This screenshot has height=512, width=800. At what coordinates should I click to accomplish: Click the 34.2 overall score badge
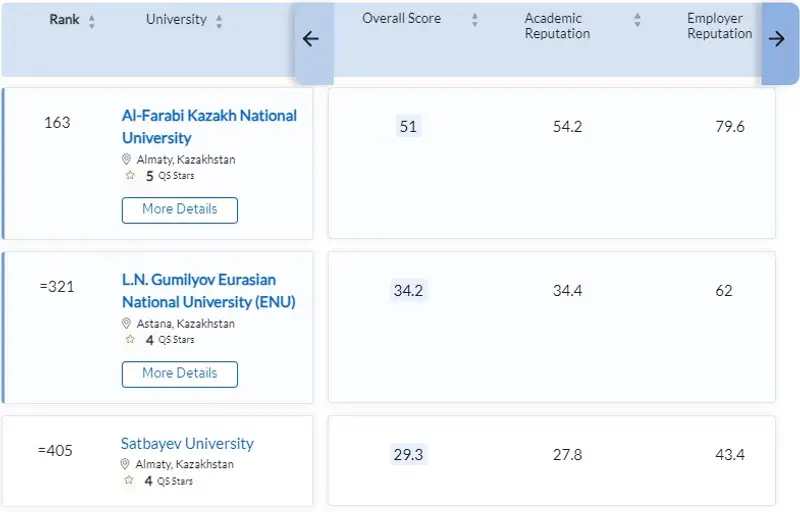[x=408, y=290]
